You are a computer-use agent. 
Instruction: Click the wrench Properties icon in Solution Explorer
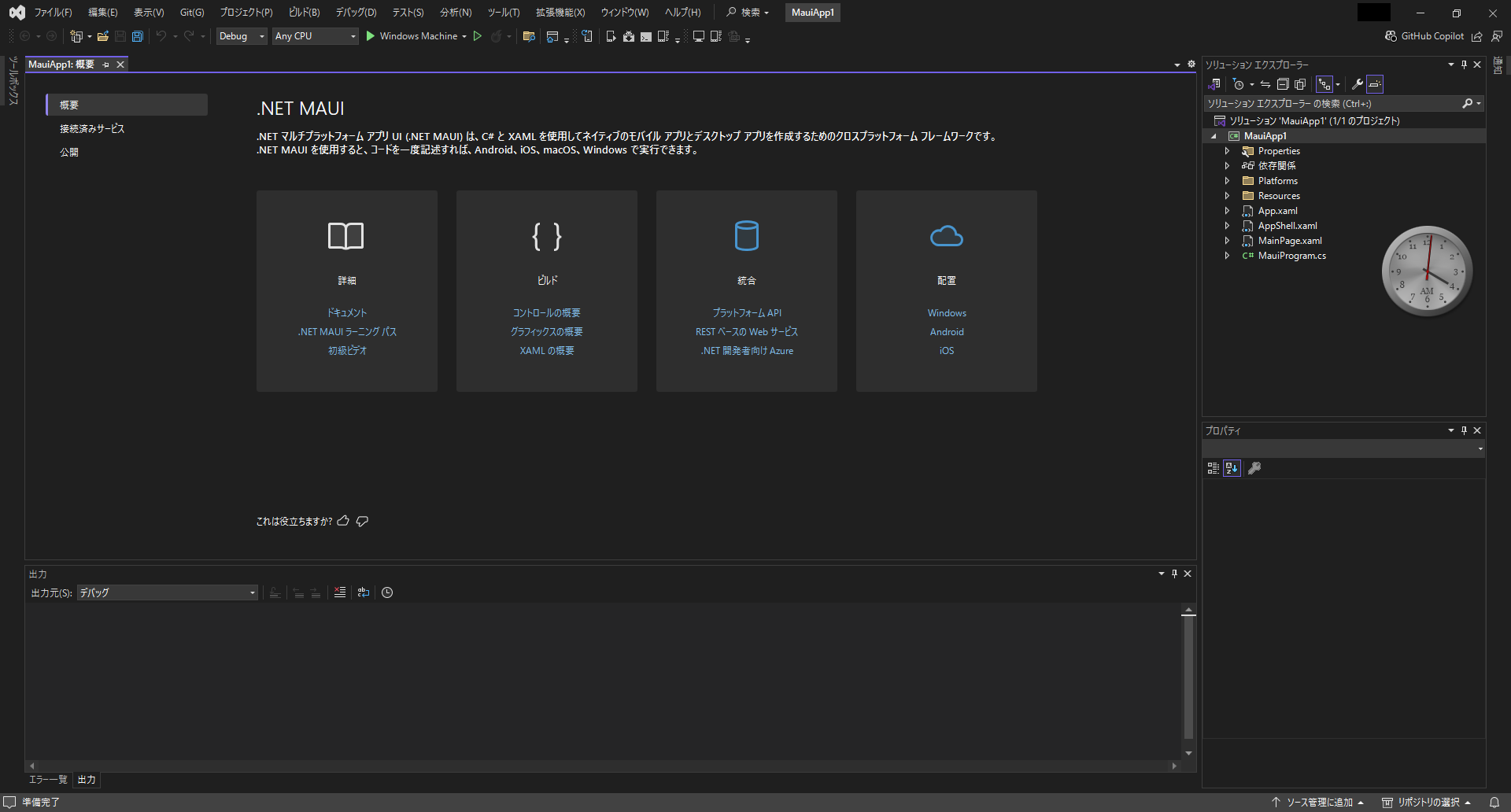[x=1357, y=84]
